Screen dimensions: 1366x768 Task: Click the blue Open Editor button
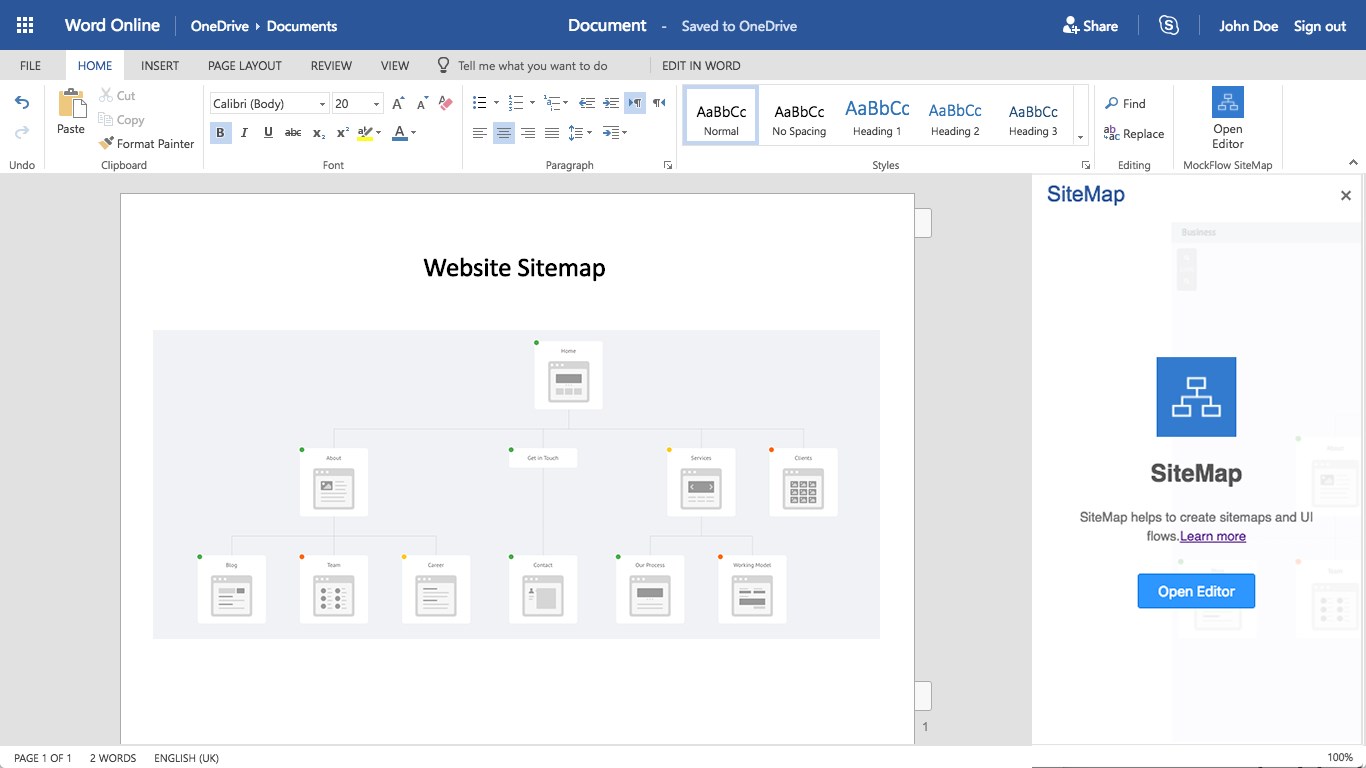pyautogui.click(x=1196, y=591)
